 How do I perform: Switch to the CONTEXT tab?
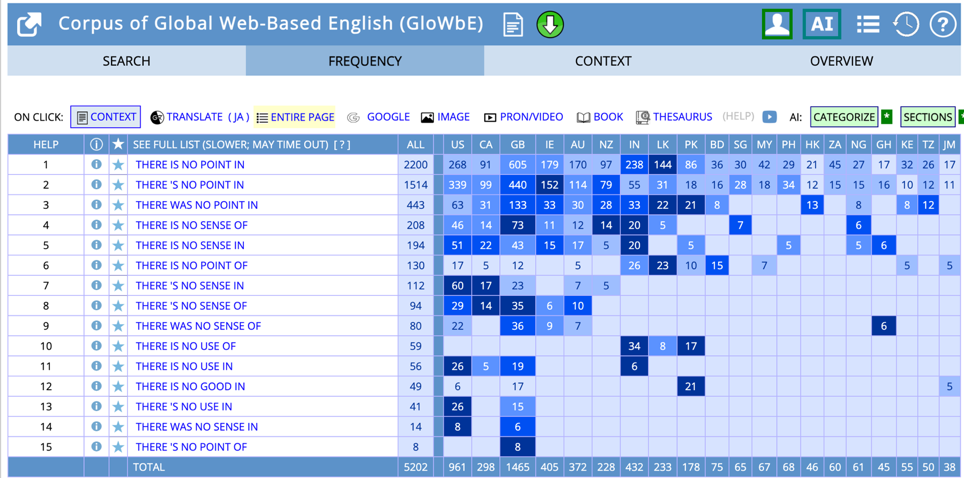(603, 61)
